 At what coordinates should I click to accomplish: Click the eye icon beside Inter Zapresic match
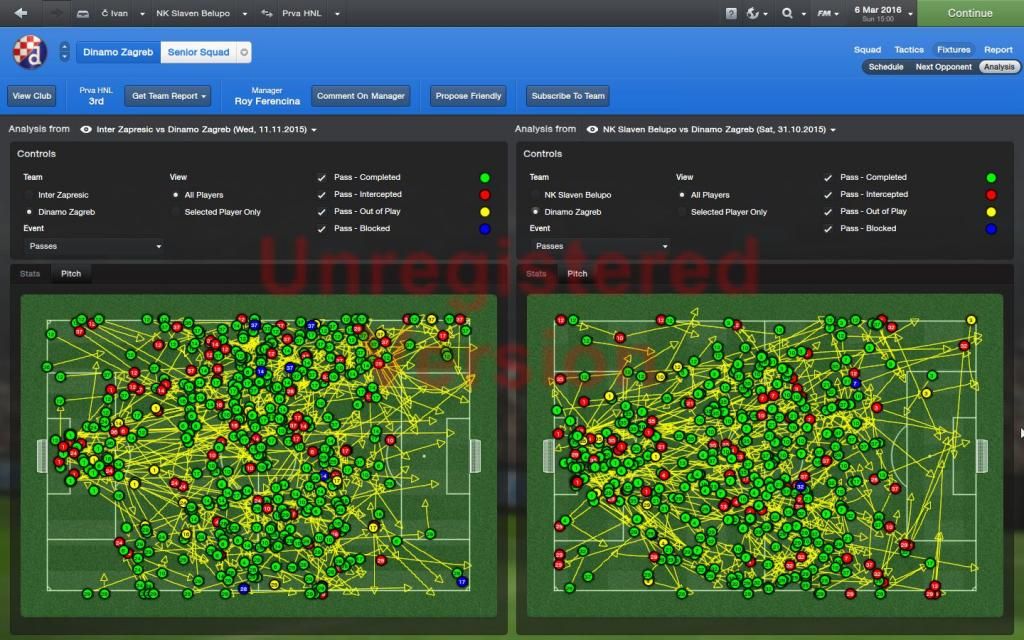[86, 129]
